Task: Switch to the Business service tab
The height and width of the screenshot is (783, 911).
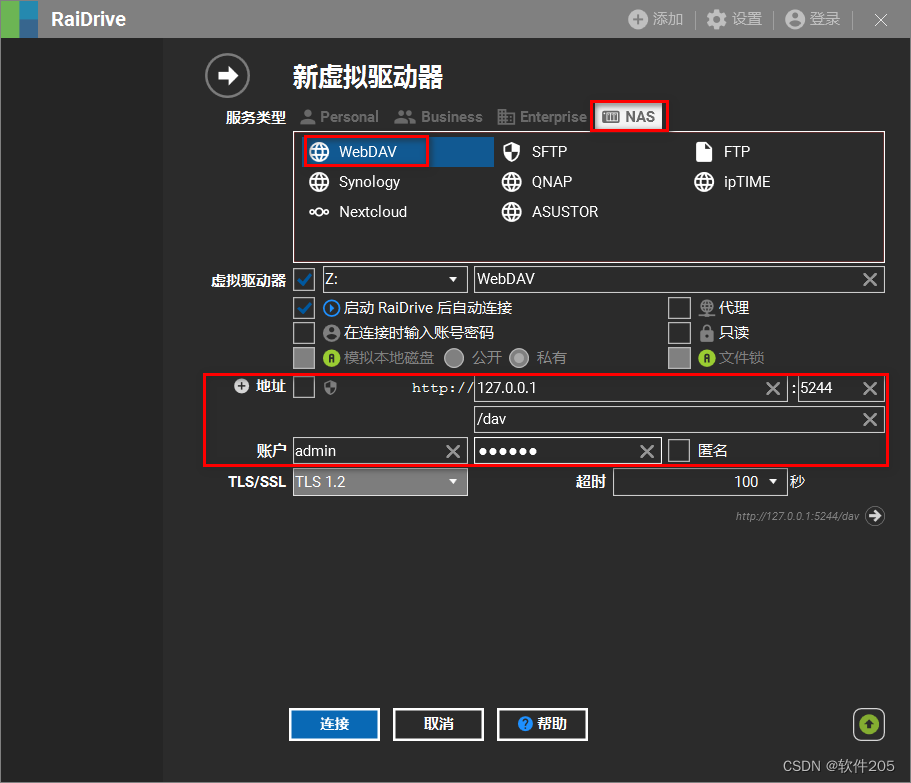Action: [438, 117]
